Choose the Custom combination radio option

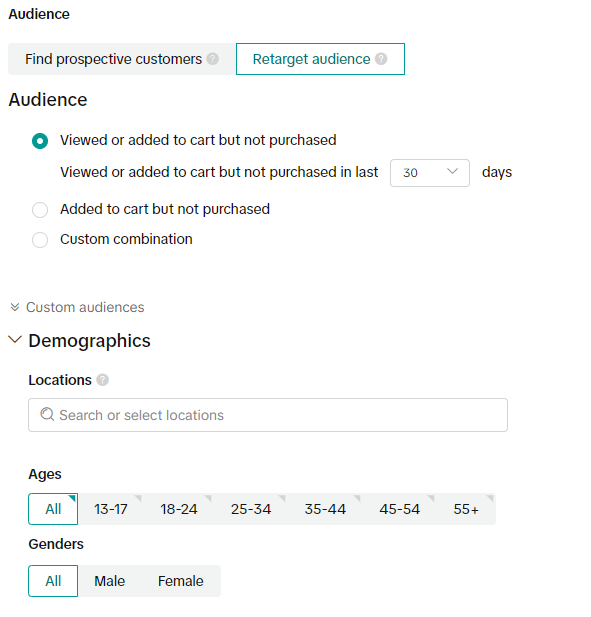click(40, 240)
